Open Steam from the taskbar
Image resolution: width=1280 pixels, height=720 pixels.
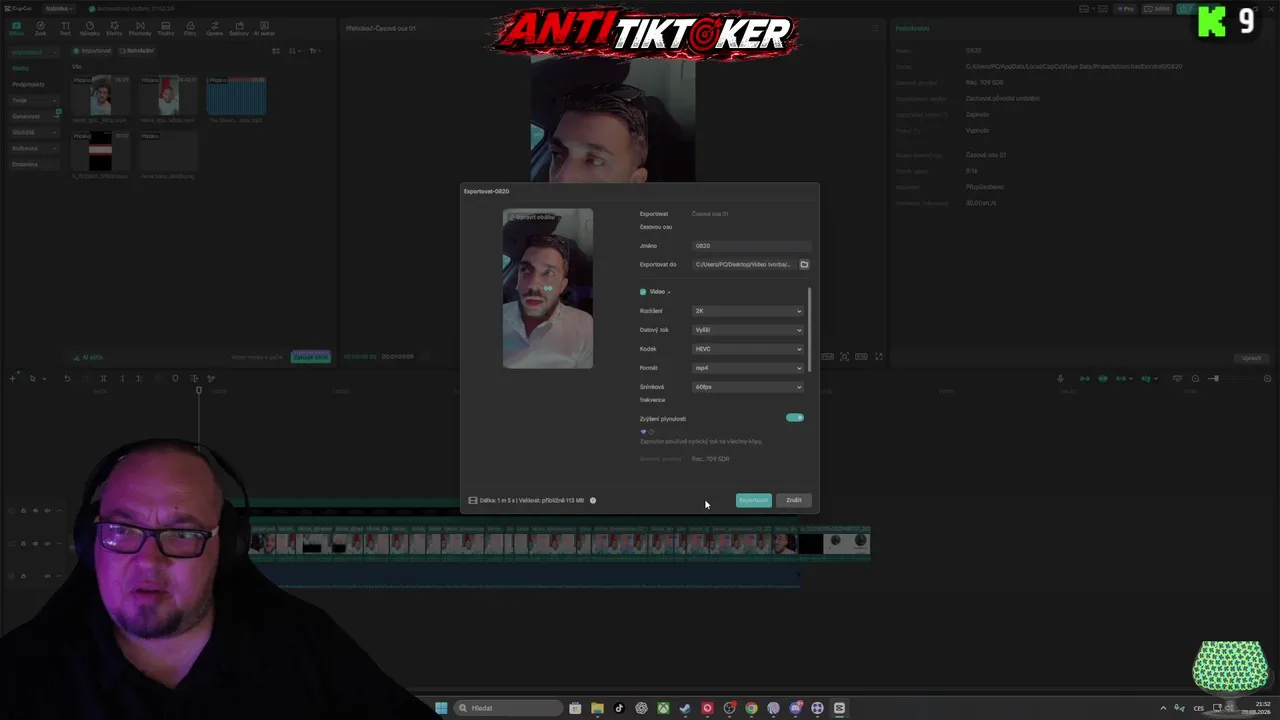(685, 708)
